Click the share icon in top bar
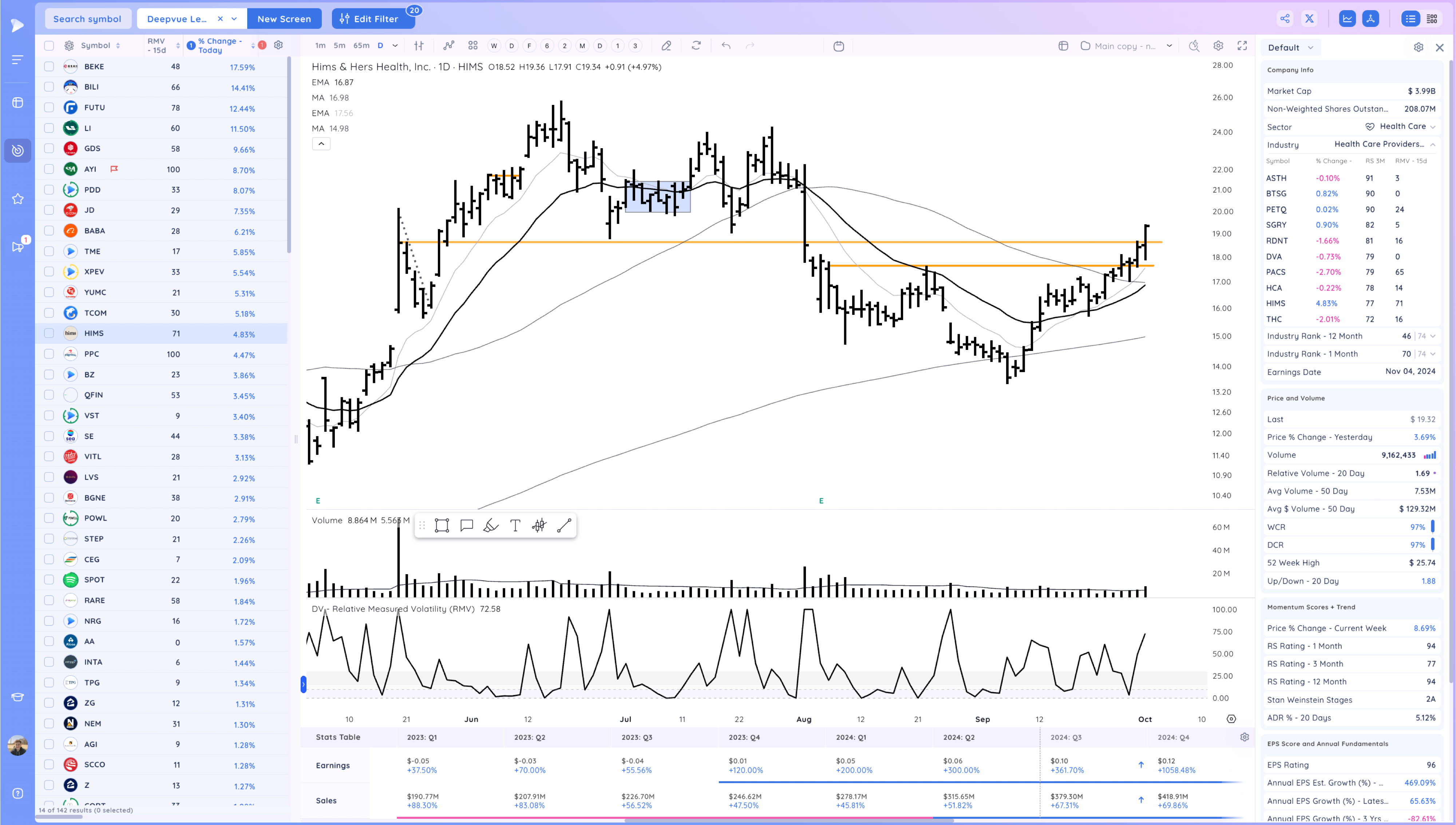The image size is (1456, 825). point(1285,19)
